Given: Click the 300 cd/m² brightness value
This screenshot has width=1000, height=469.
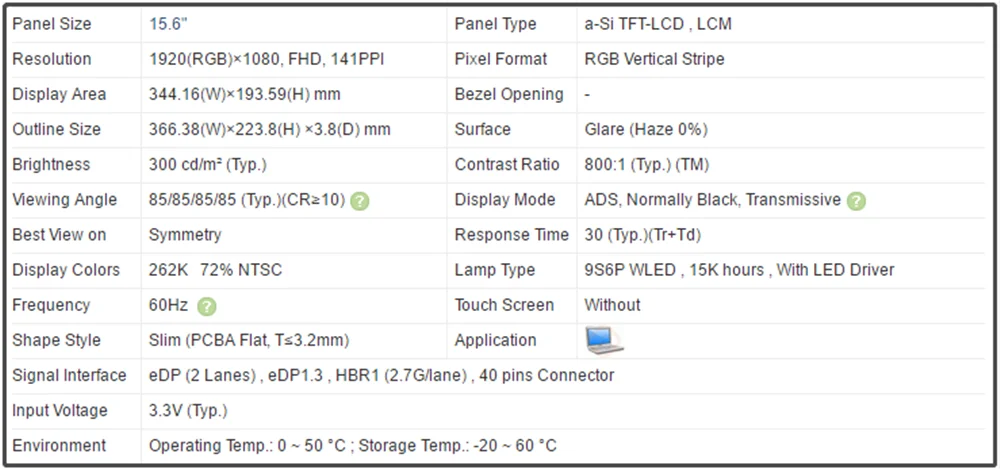Looking at the screenshot, I should 207,164.
